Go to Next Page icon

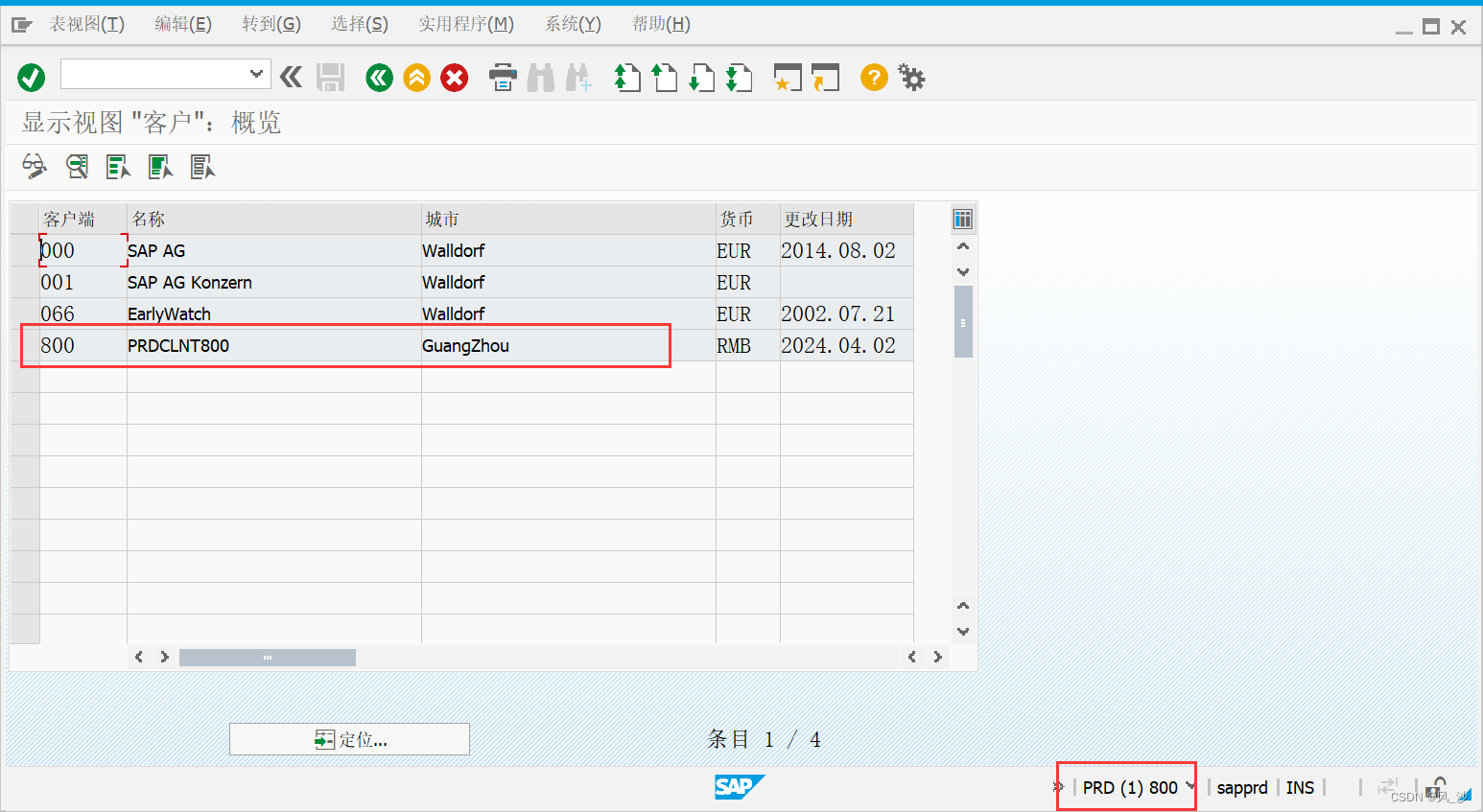tap(702, 78)
